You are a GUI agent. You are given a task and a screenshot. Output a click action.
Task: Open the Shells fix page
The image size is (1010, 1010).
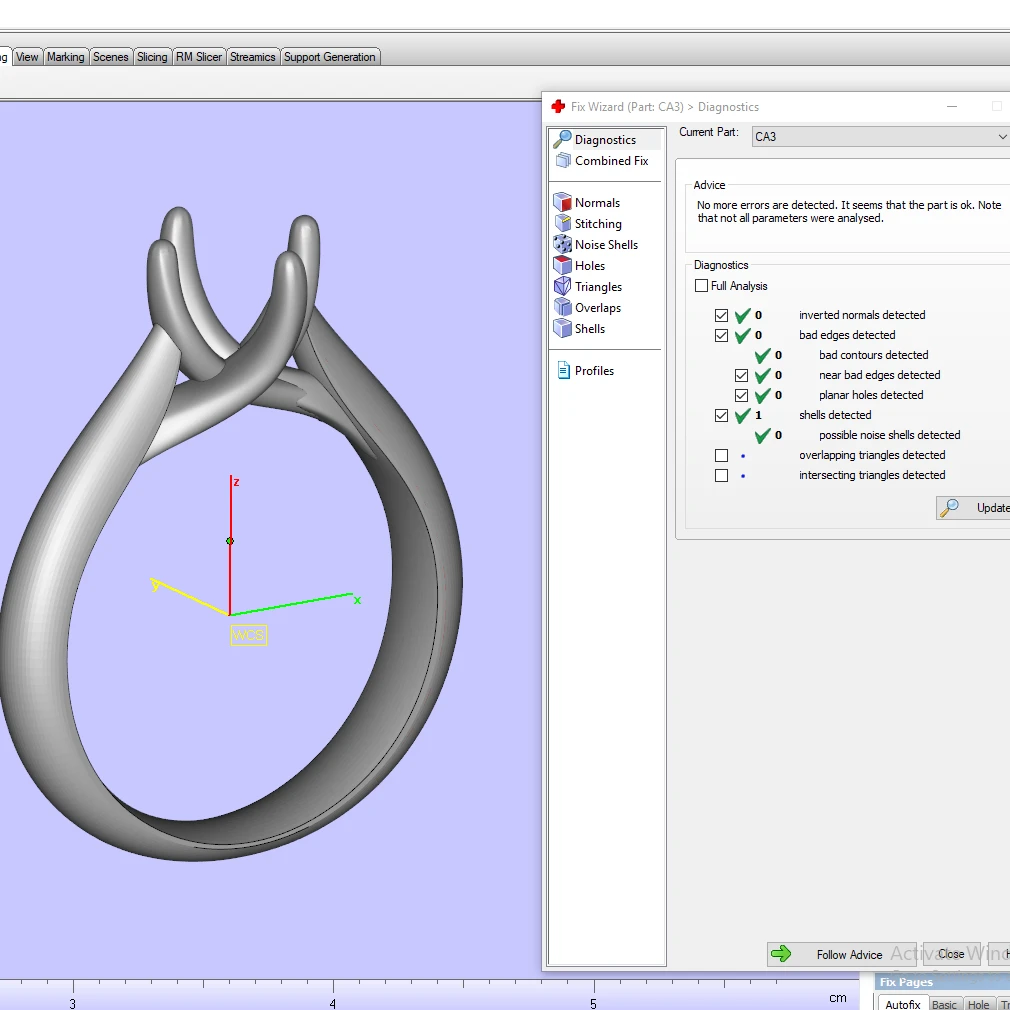click(x=591, y=328)
